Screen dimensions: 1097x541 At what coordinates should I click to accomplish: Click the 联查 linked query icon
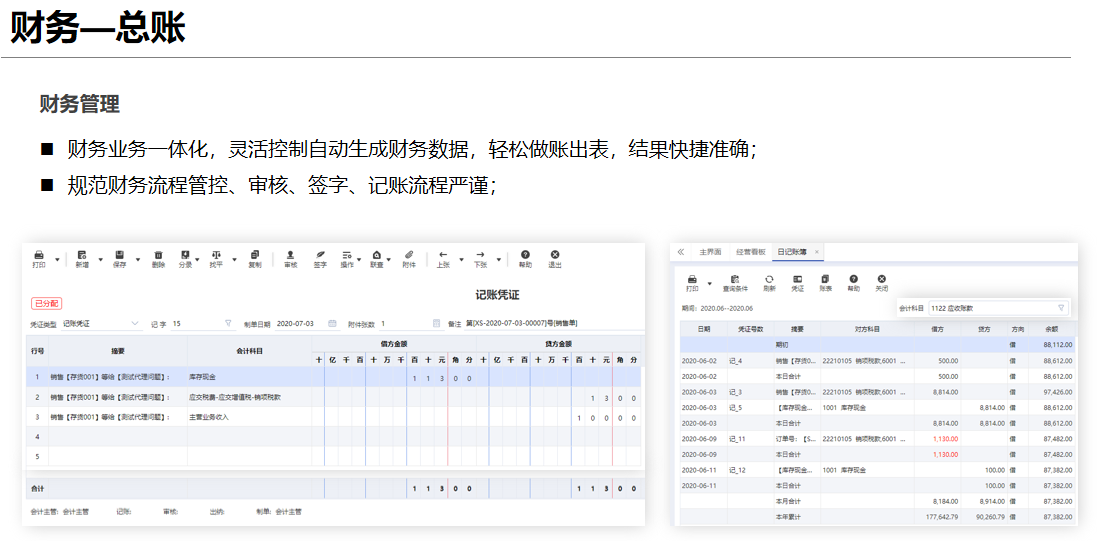click(x=376, y=255)
